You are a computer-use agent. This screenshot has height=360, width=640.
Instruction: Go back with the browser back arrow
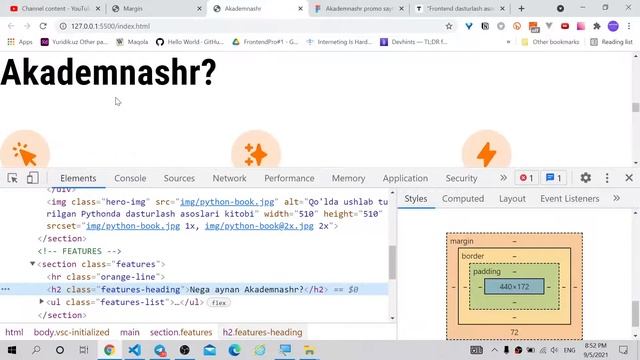coord(11,26)
